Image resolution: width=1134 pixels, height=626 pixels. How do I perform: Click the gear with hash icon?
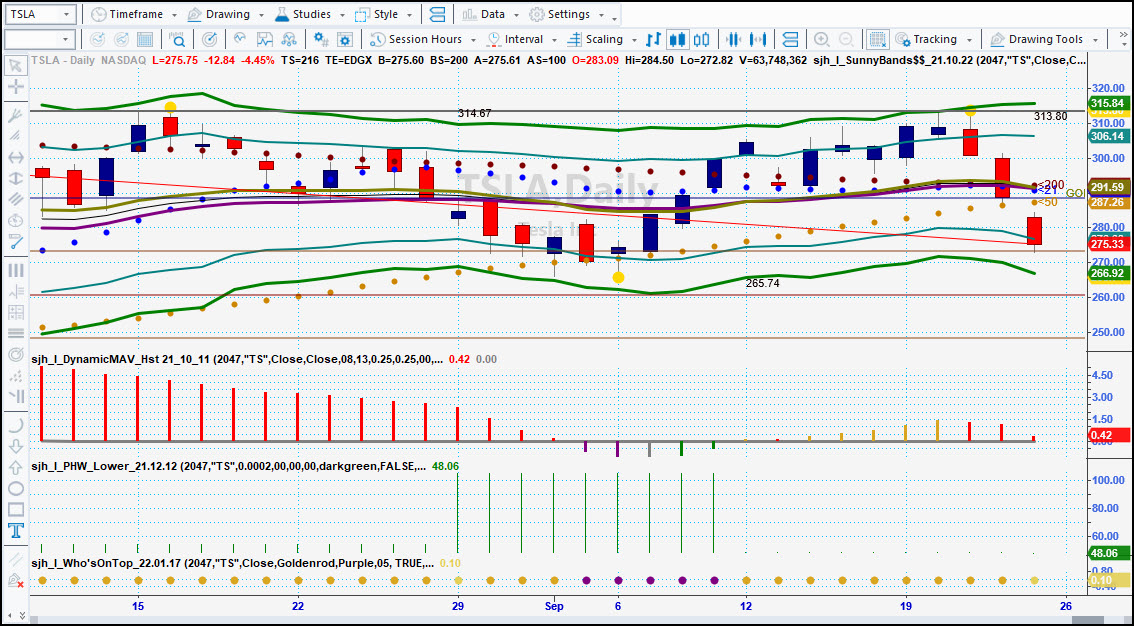tap(320, 39)
